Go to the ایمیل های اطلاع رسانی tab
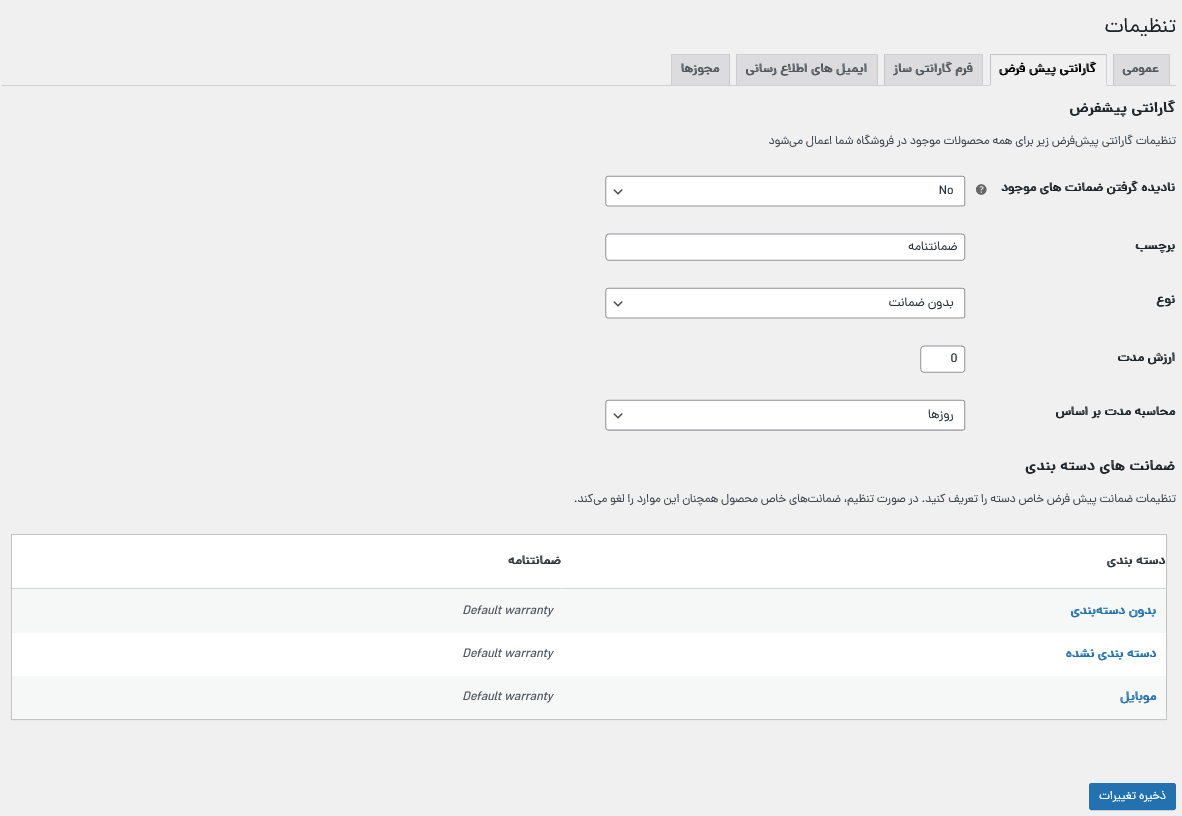This screenshot has height=816, width=1182. tap(807, 69)
